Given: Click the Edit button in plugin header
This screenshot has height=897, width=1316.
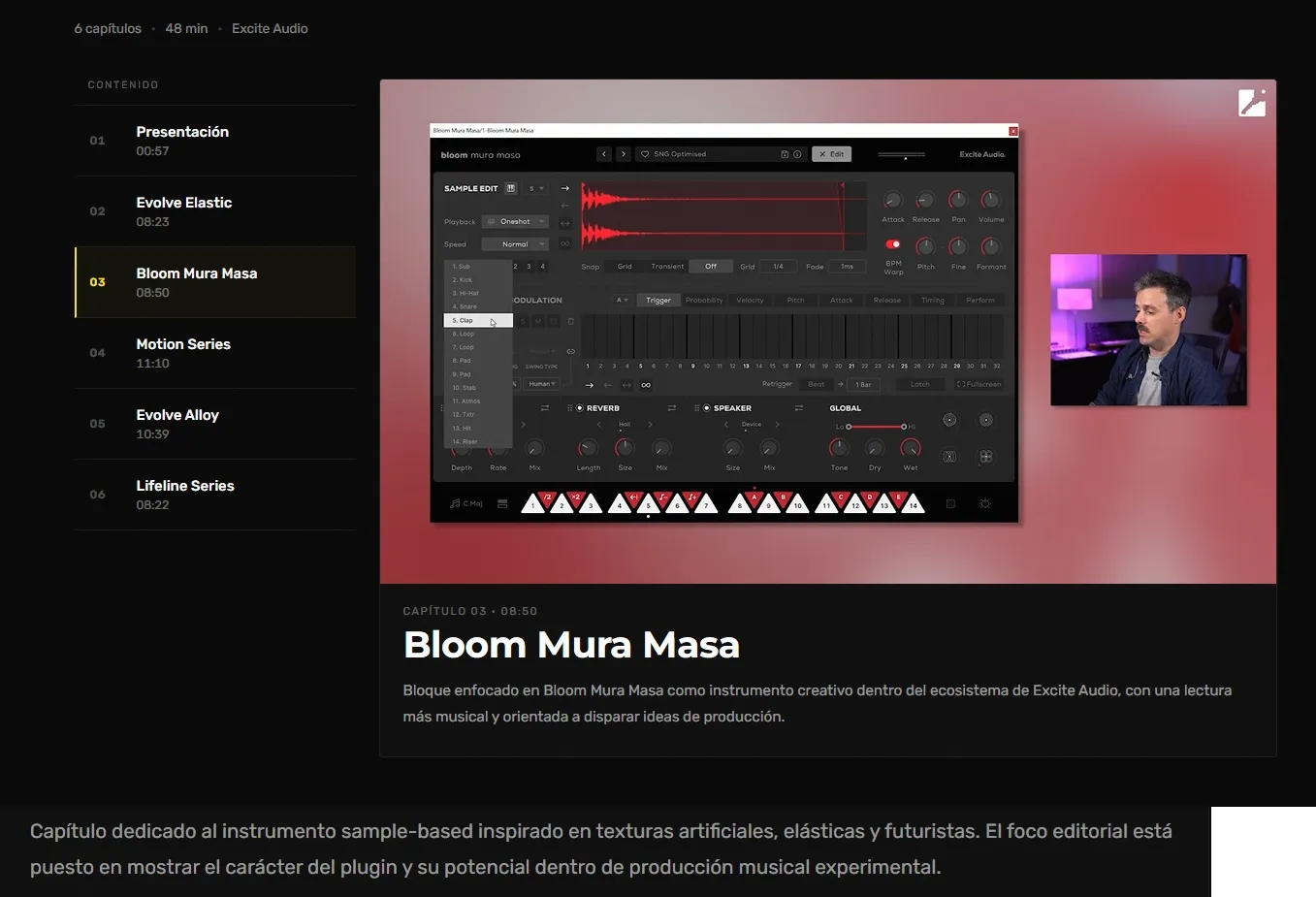Looking at the screenshot, I should click(x=831, y=154).
